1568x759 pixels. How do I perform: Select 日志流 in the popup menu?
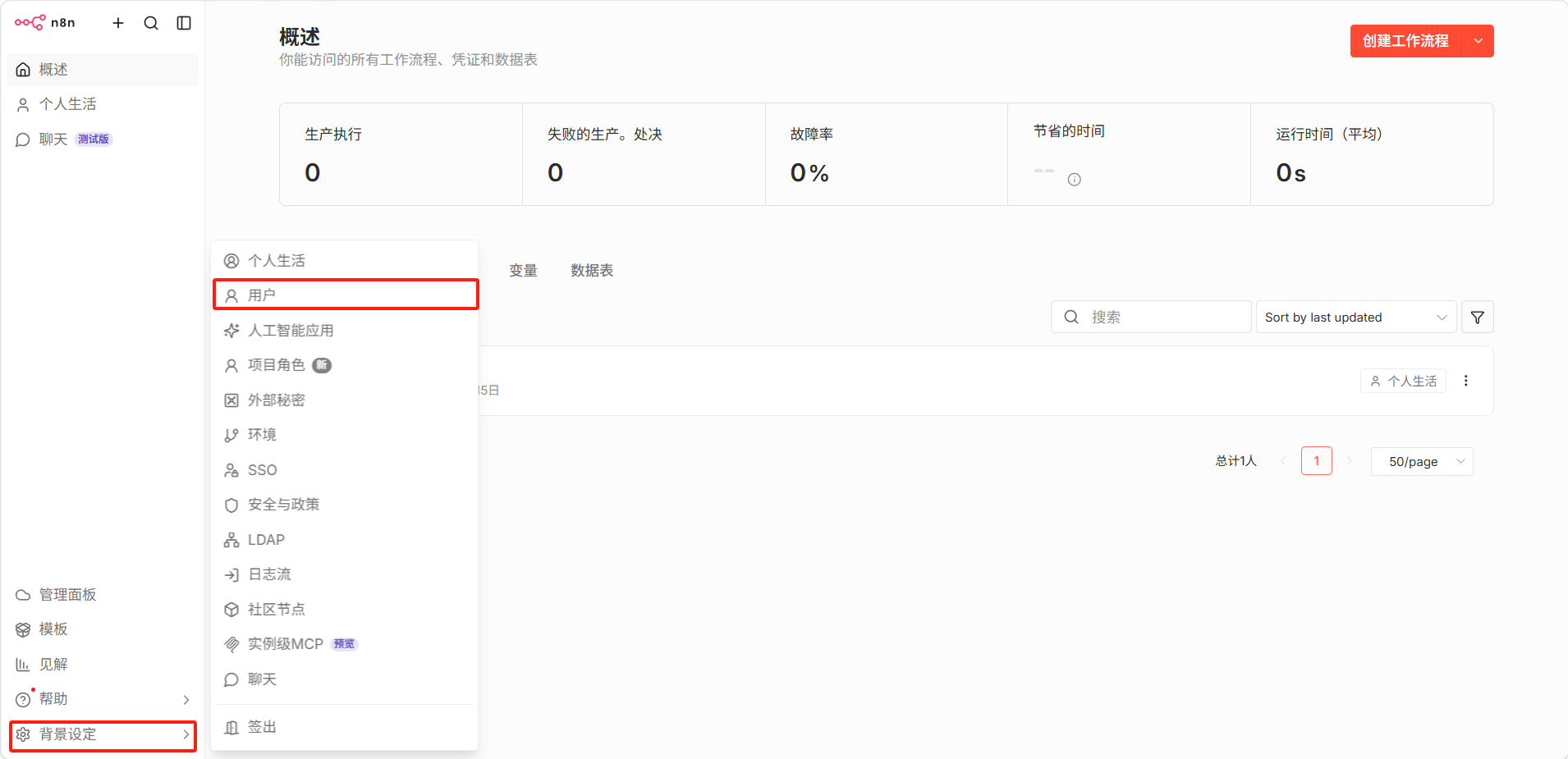[x=345, y=574]
